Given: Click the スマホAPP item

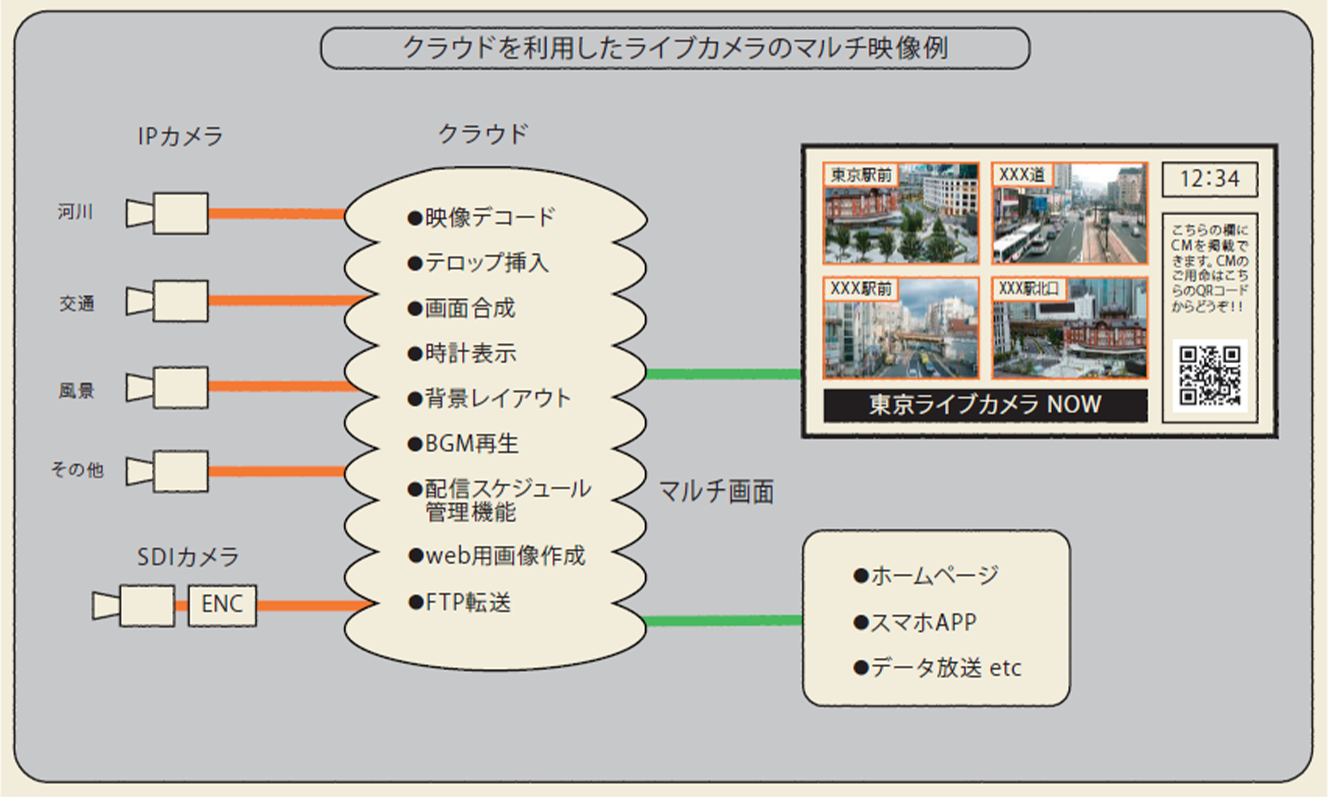Looking at the screenshot, I should point(914,621).
